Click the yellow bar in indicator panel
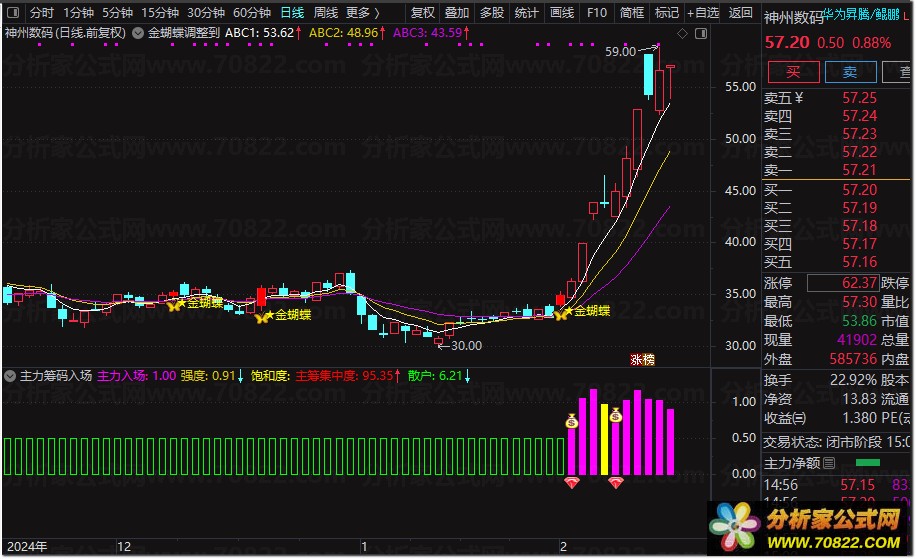The width and height of the screenshot is (917, 559). 605,439
